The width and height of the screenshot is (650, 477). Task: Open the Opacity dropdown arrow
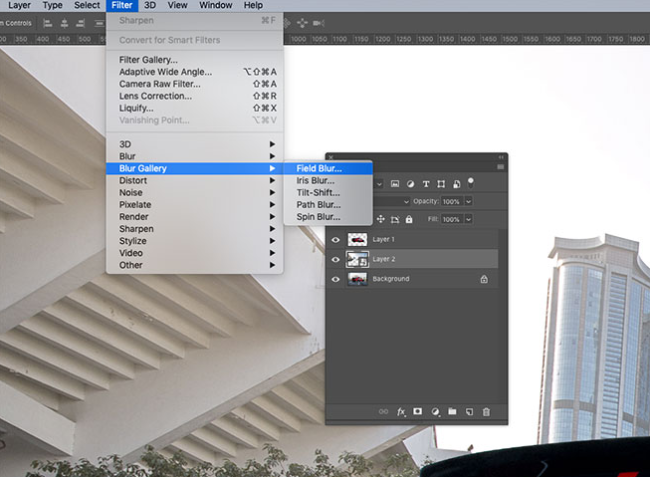[x=468, y=201]
